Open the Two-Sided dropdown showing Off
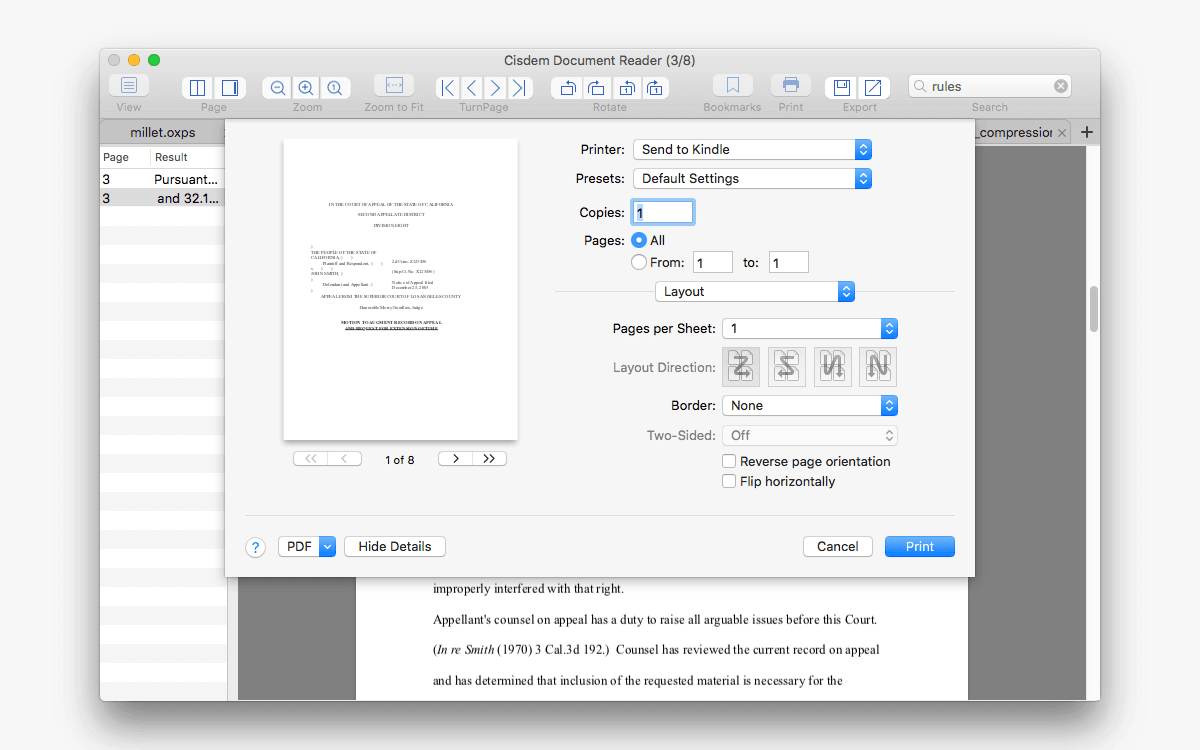This screenshot has height=750, width=1200. (x=810, y=435)
